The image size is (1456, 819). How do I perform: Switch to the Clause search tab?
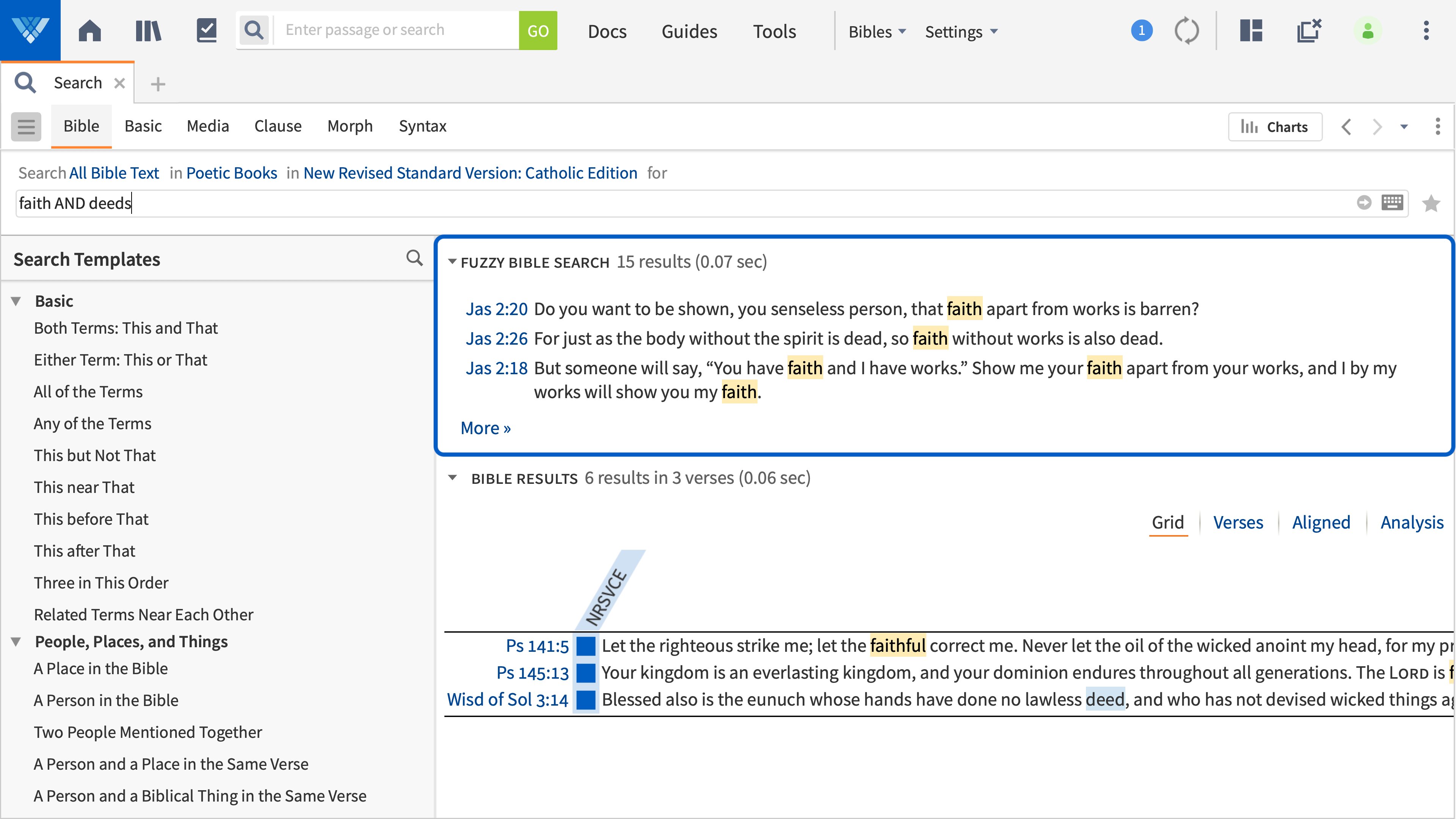278,126
